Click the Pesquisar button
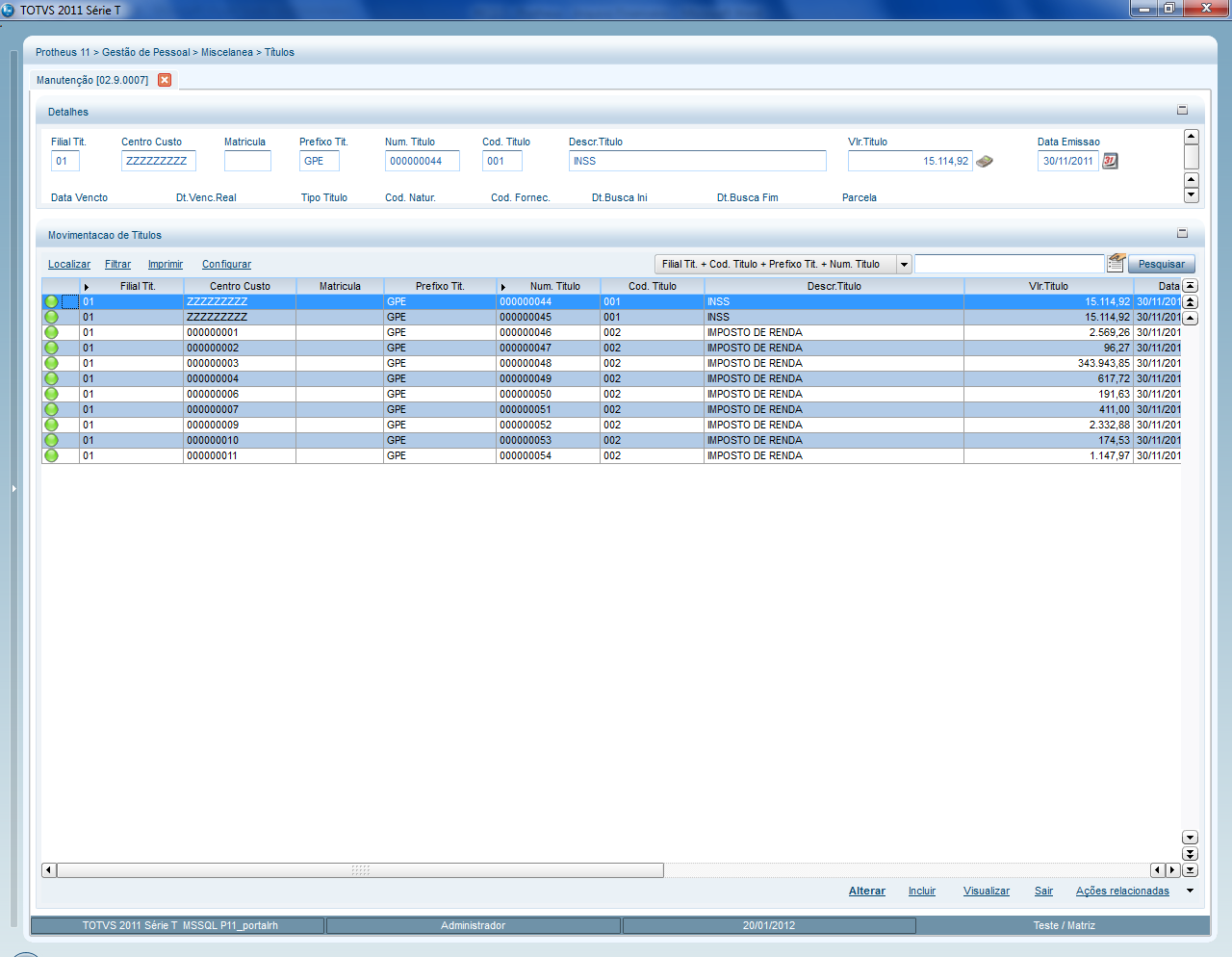This screenshot has width=1232, height=957. click(1162, 264)
